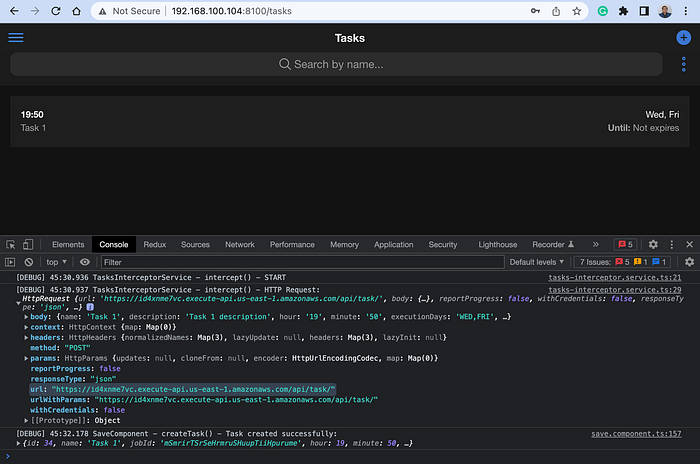The height and width of the screenshot is (464, 700).
Task: Show the console sidebar
Action: 10,262
